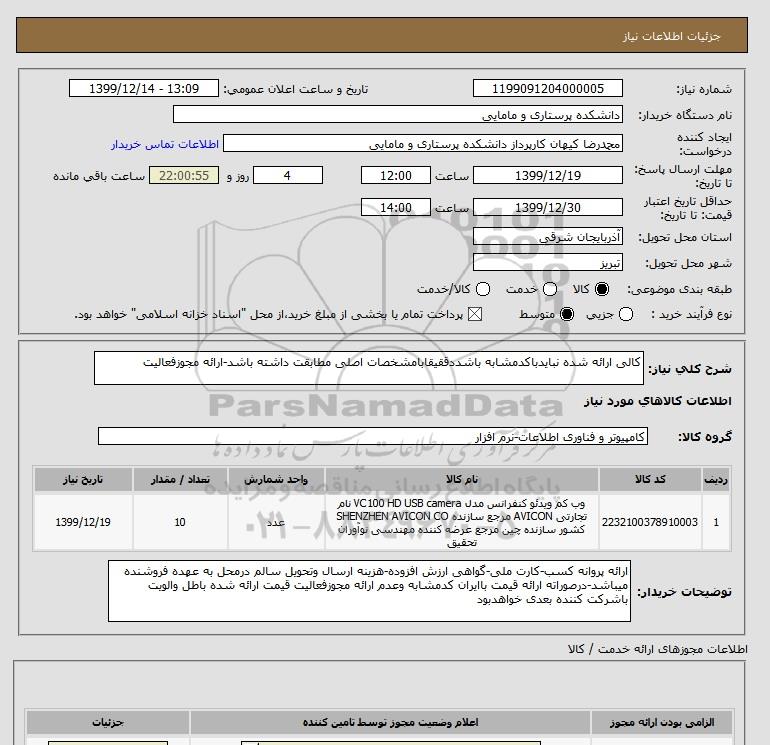Click the request creator field
The image size is (770, 745).
[x=423, y=143]
